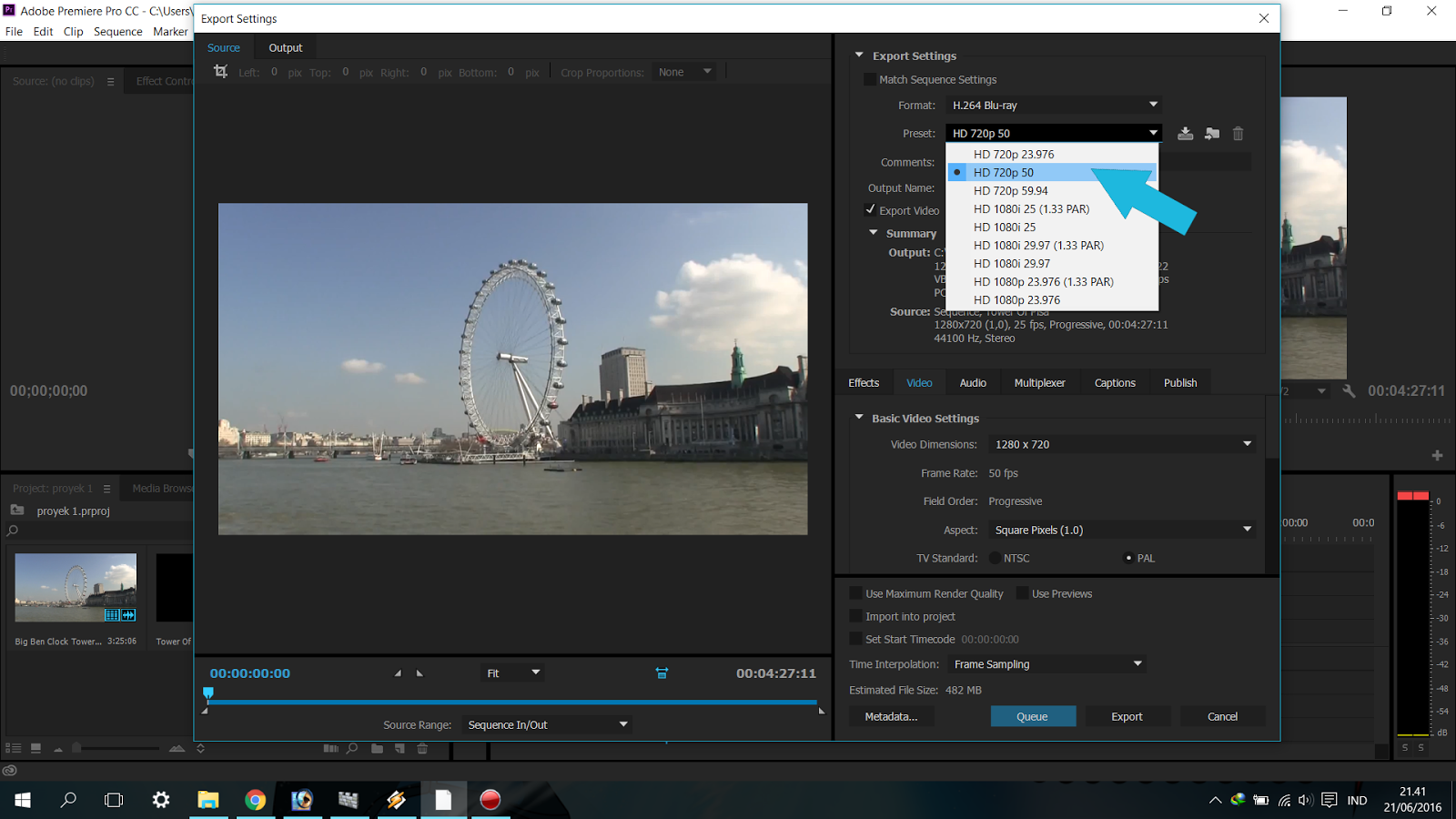Create a new bin in project panel
1456x819 pixels.
[x=377, y=748]
